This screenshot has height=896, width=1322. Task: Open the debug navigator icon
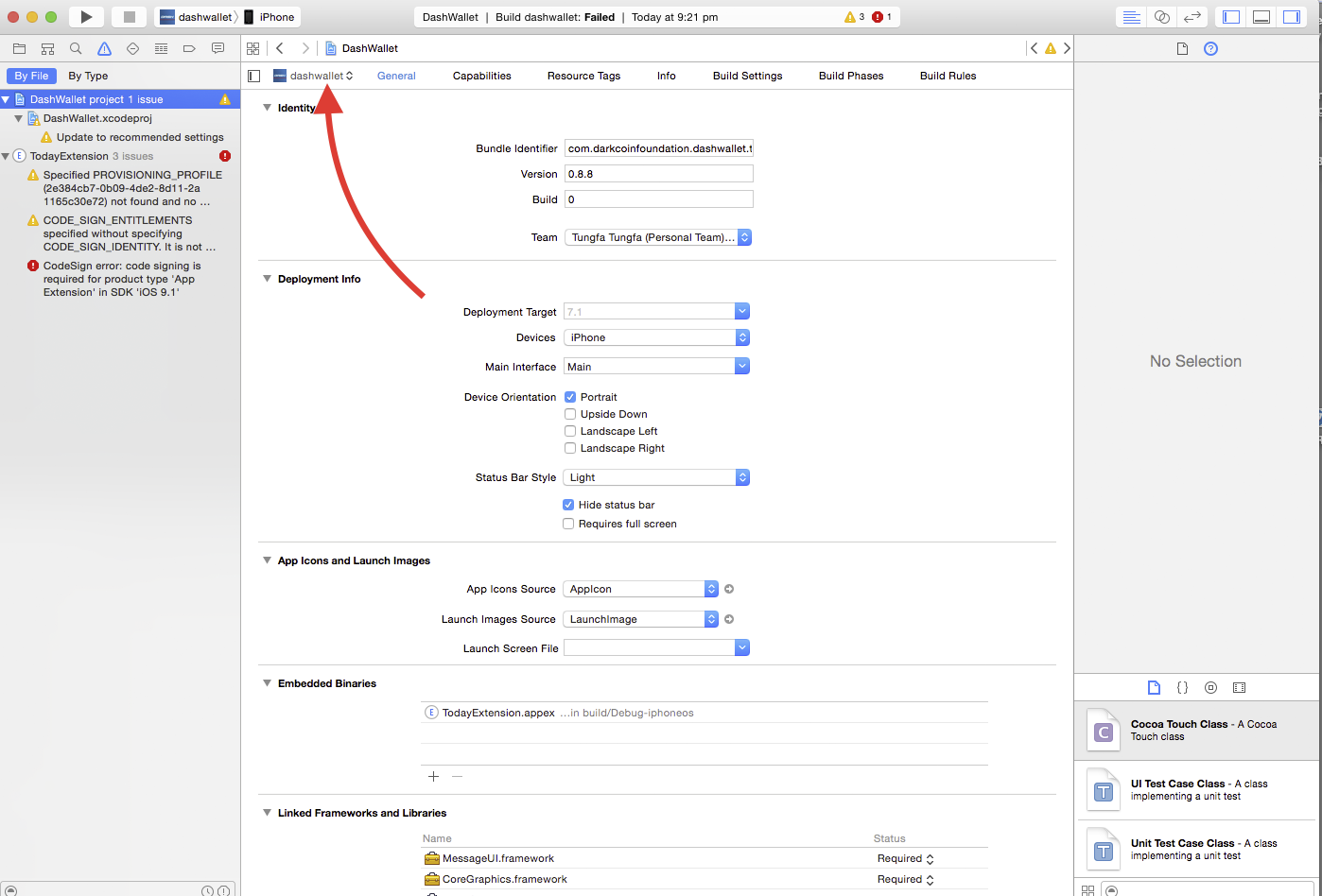pos(161,48)
